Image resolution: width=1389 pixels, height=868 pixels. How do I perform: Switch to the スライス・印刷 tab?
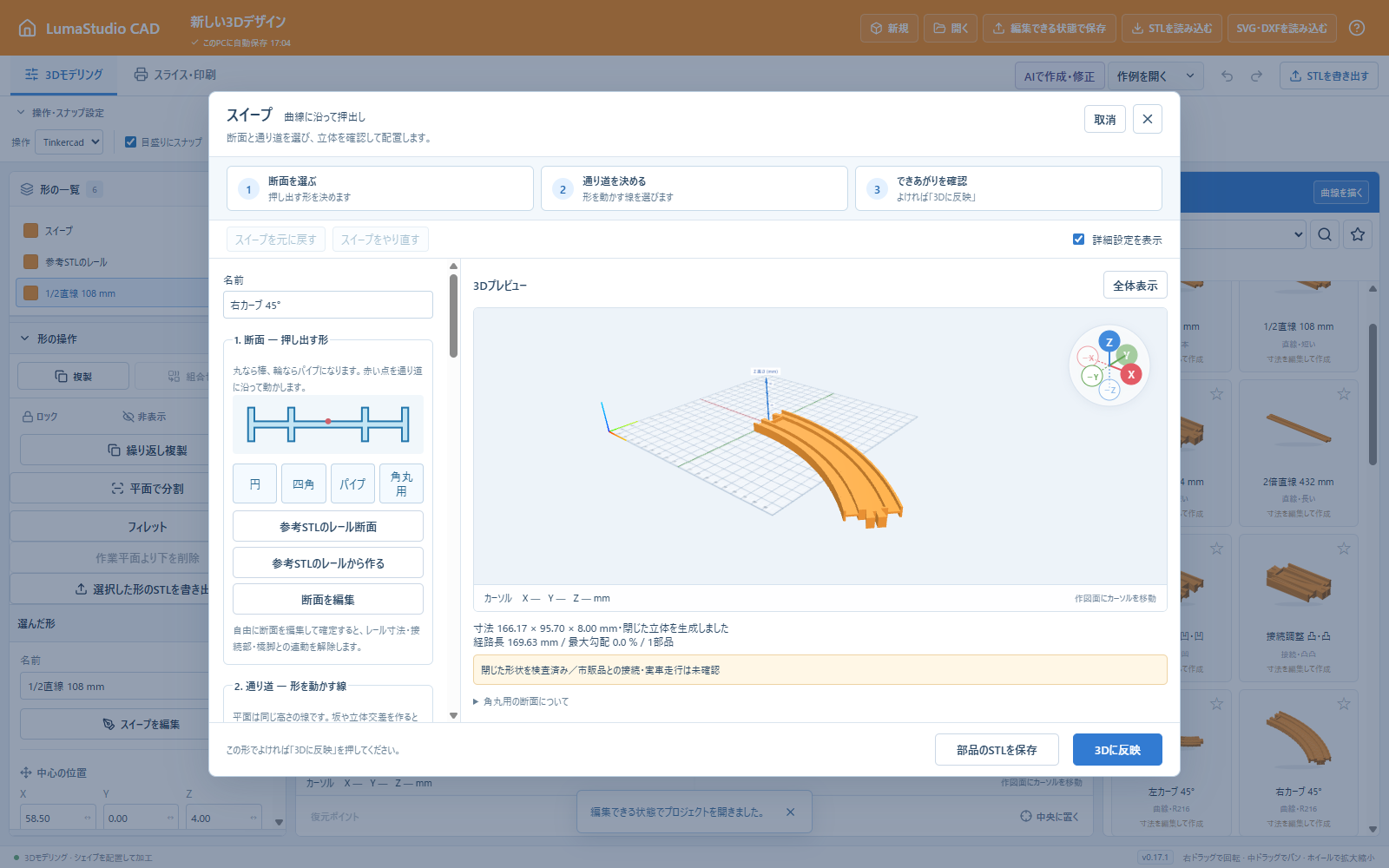pyautogui.click(x=174, y=75)
